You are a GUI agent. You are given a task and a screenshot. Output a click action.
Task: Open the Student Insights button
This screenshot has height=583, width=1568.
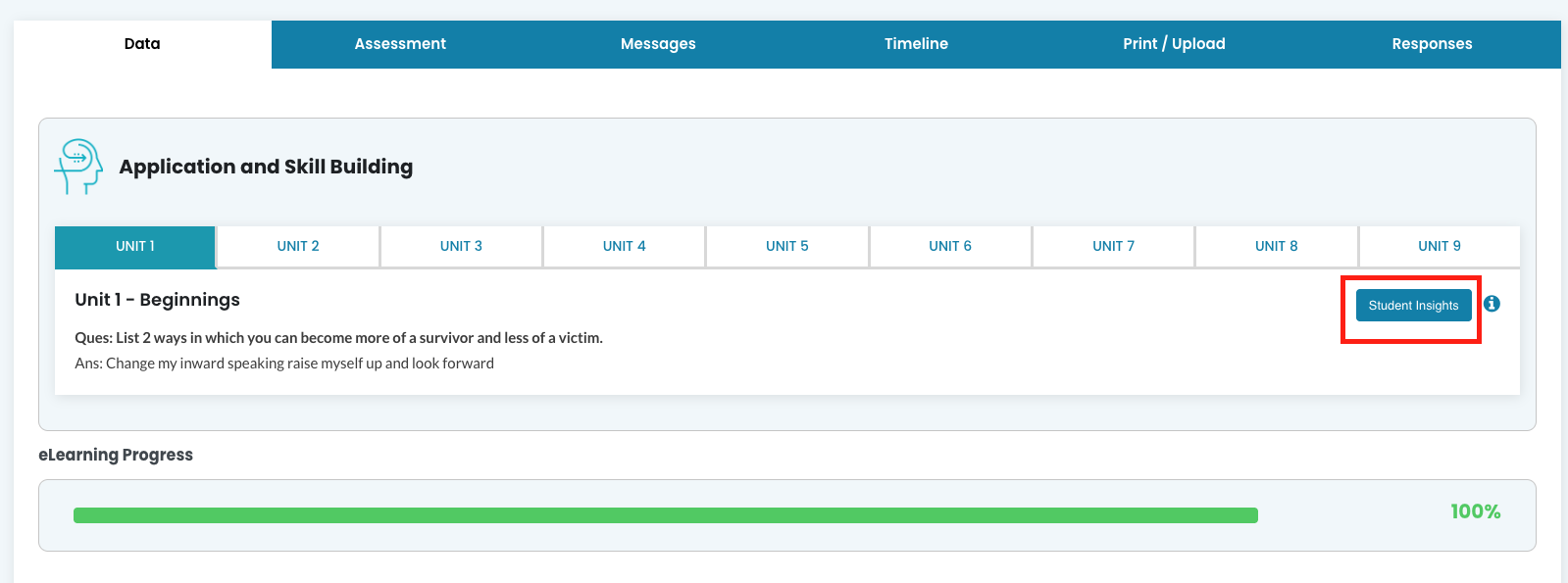1413,305
